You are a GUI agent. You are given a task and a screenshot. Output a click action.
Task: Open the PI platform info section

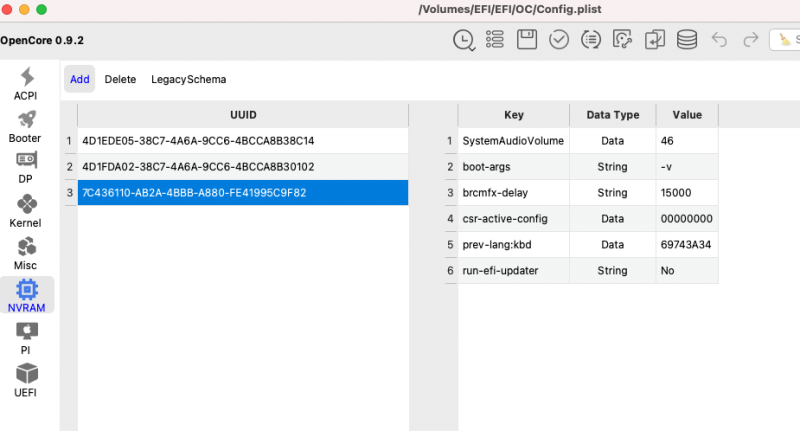26,338
